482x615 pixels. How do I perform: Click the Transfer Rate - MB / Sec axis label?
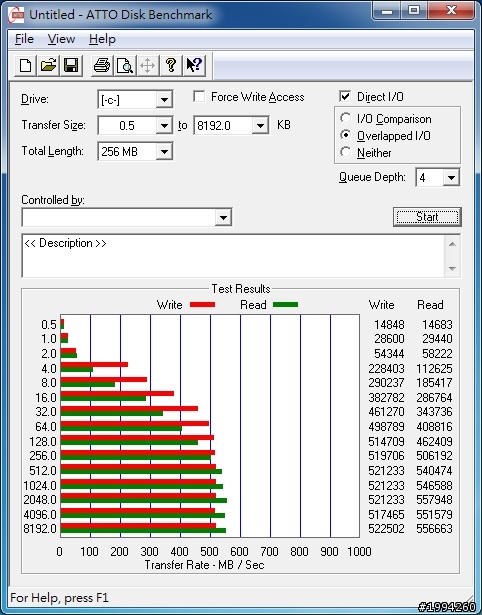tap(204, 565)
